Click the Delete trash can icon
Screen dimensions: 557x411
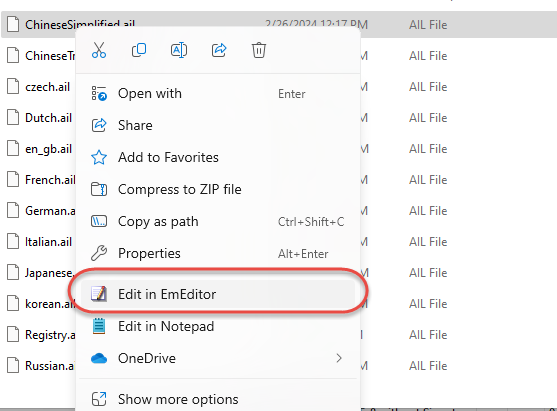pyautogui.click(x=259, y=50)
